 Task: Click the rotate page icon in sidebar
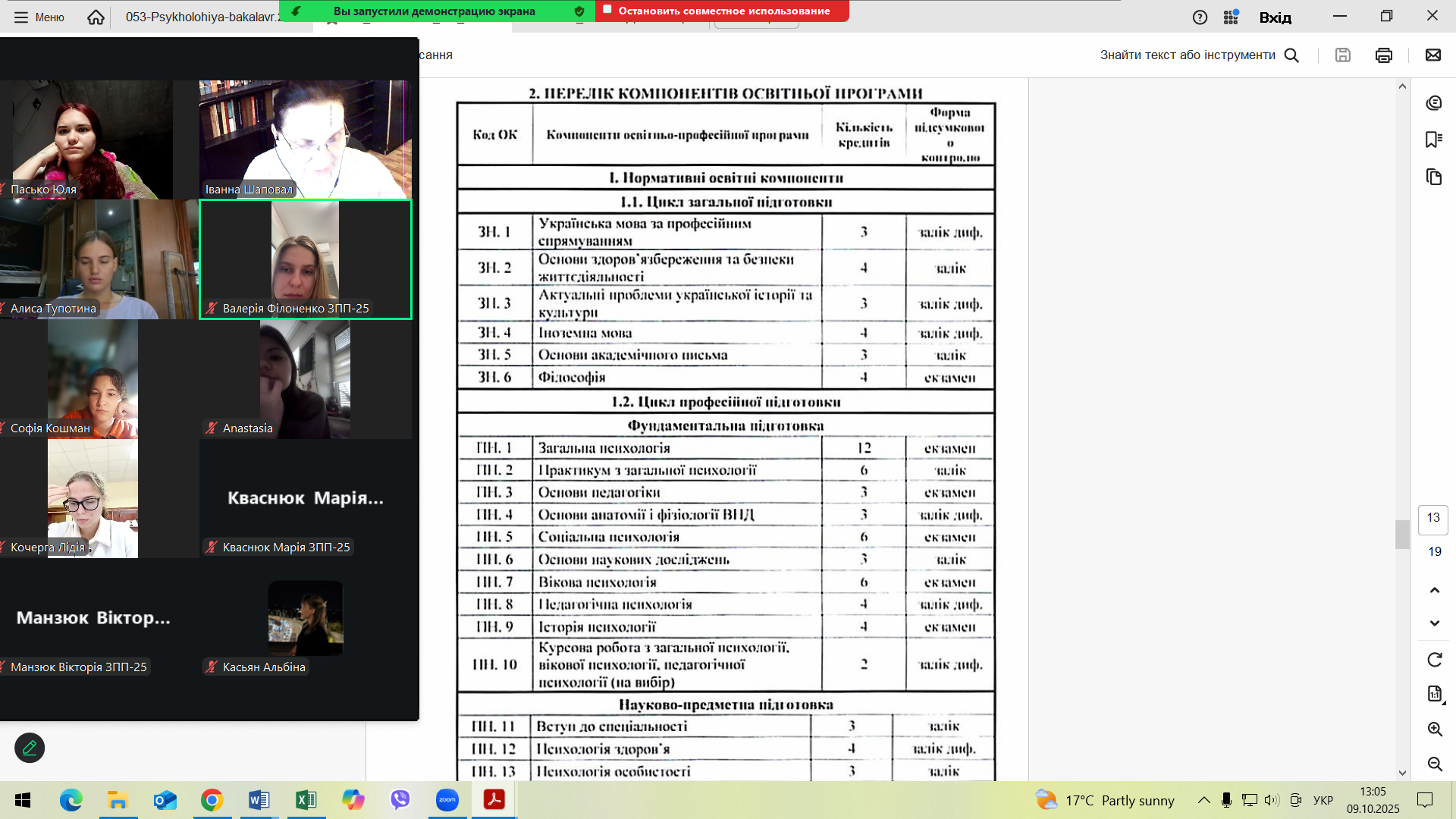pyautogui.click(x=1434, y=660)
